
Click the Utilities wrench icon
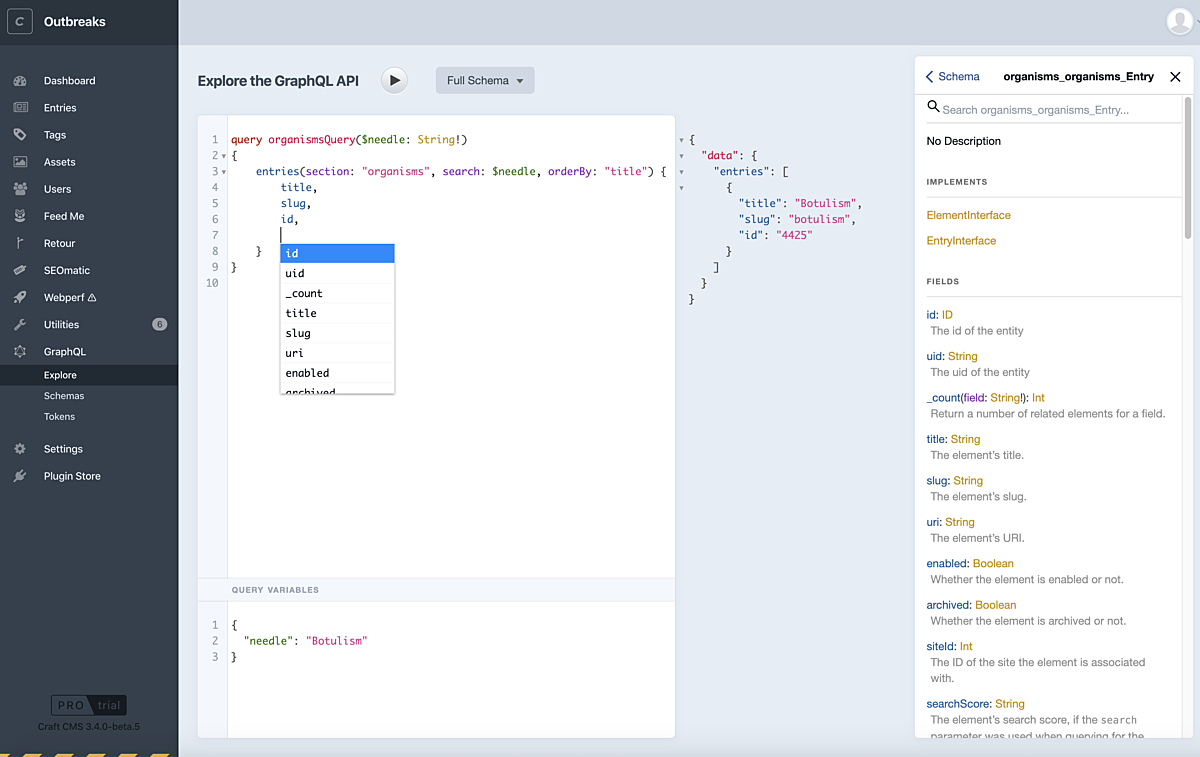click(x=20, y=324)
